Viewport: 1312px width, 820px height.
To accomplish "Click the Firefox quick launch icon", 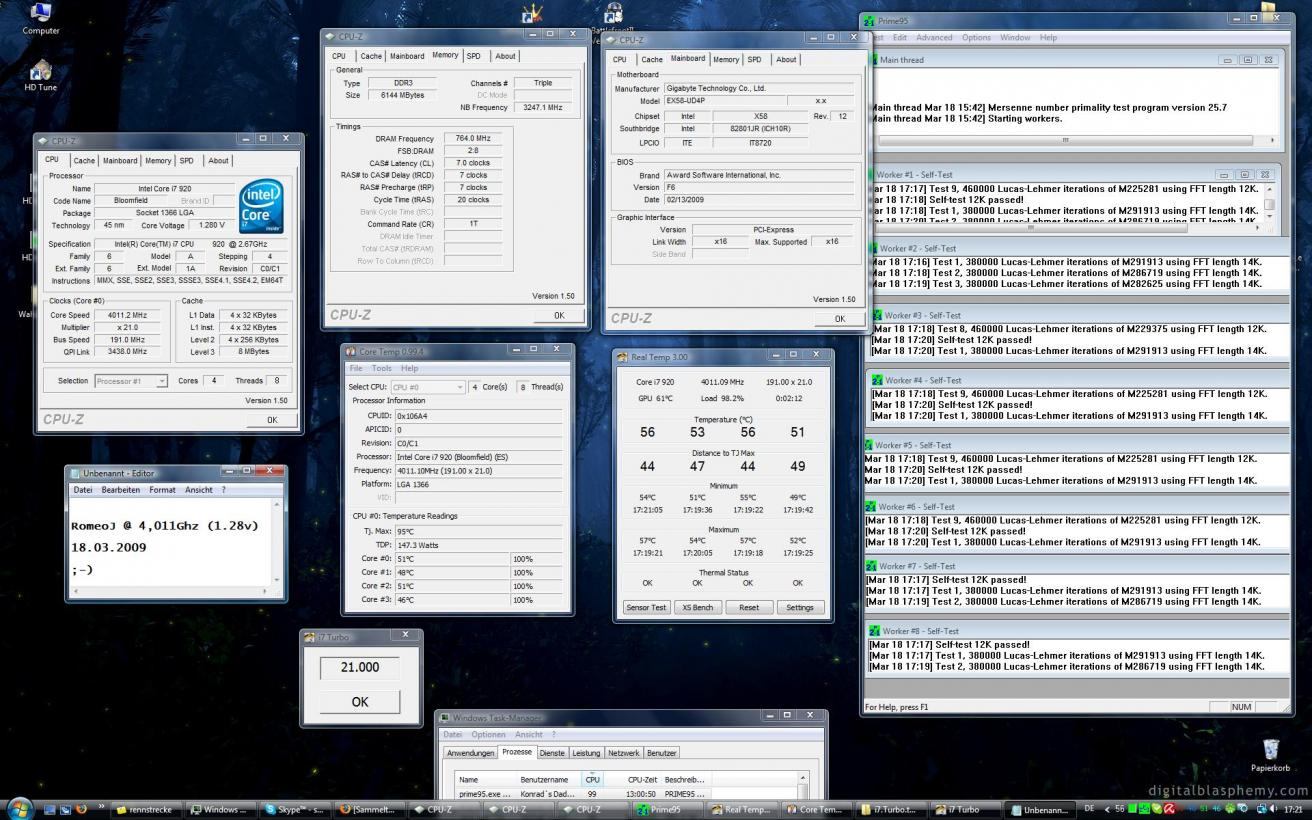I will (81, 809).
